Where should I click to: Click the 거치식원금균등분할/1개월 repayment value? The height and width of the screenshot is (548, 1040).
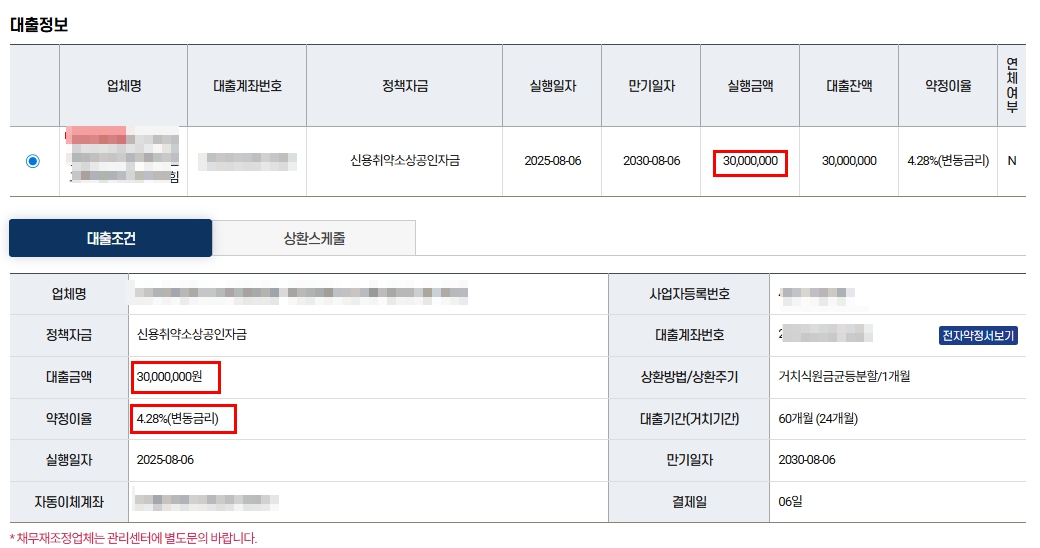tap(844, 376)
